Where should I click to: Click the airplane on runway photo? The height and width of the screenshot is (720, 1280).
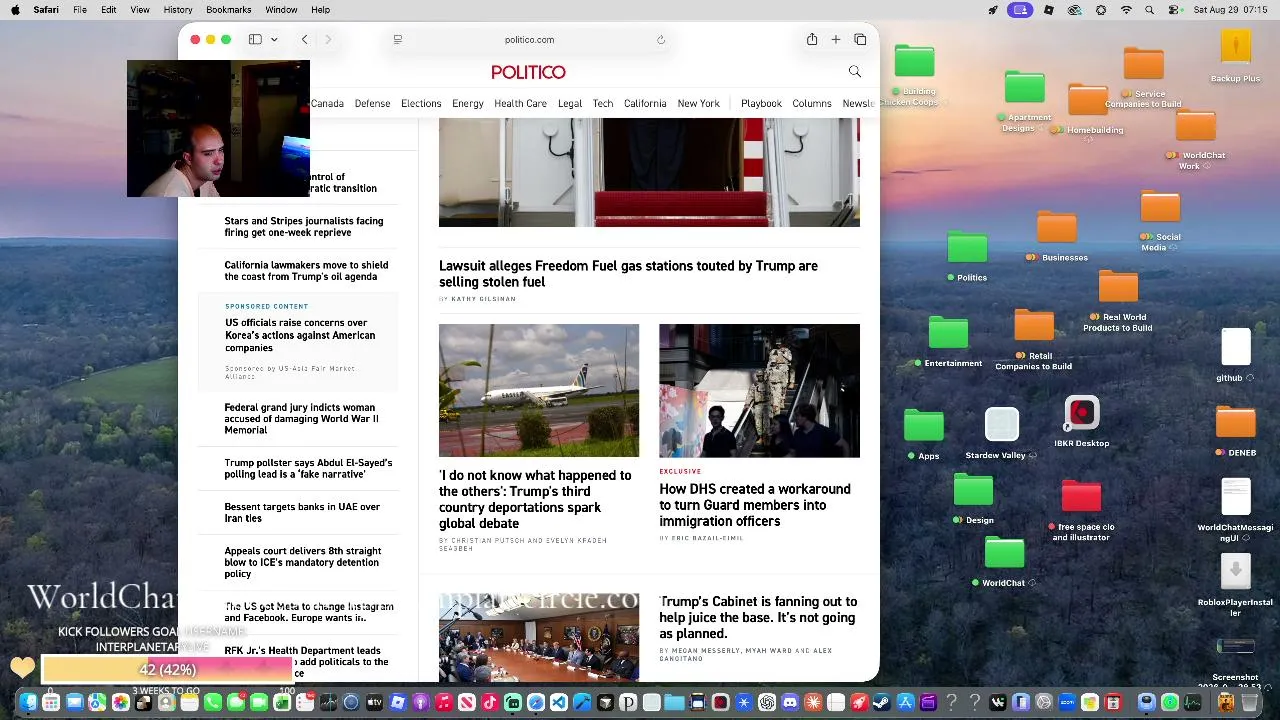pos(539,390)
